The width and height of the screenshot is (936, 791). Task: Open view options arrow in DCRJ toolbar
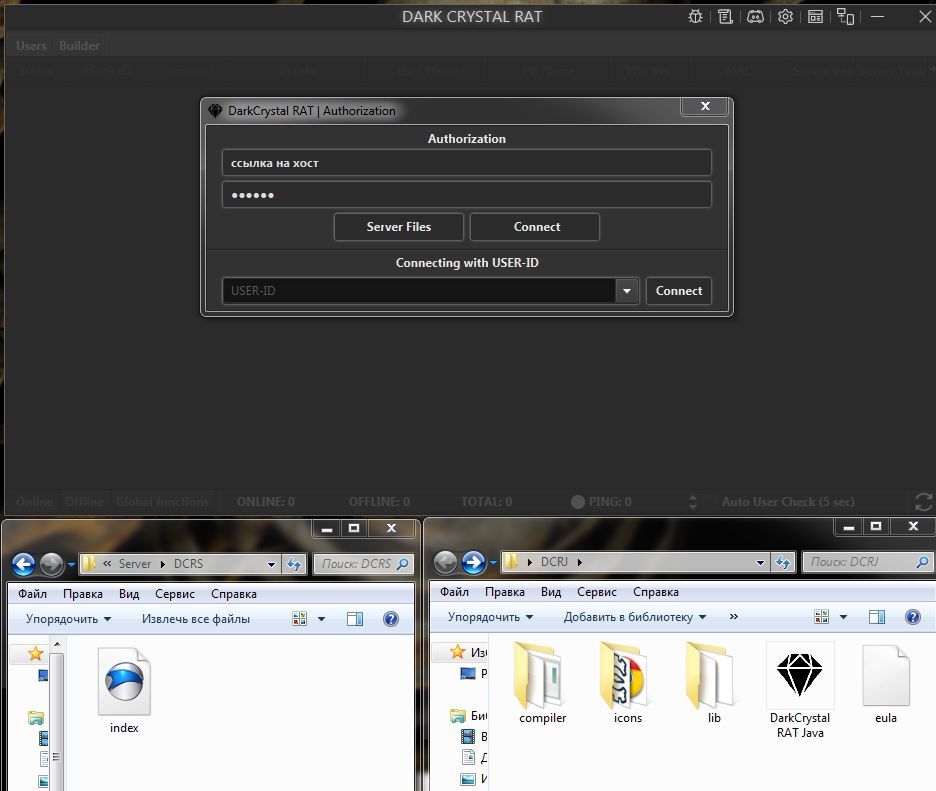(x=843, y=617)
